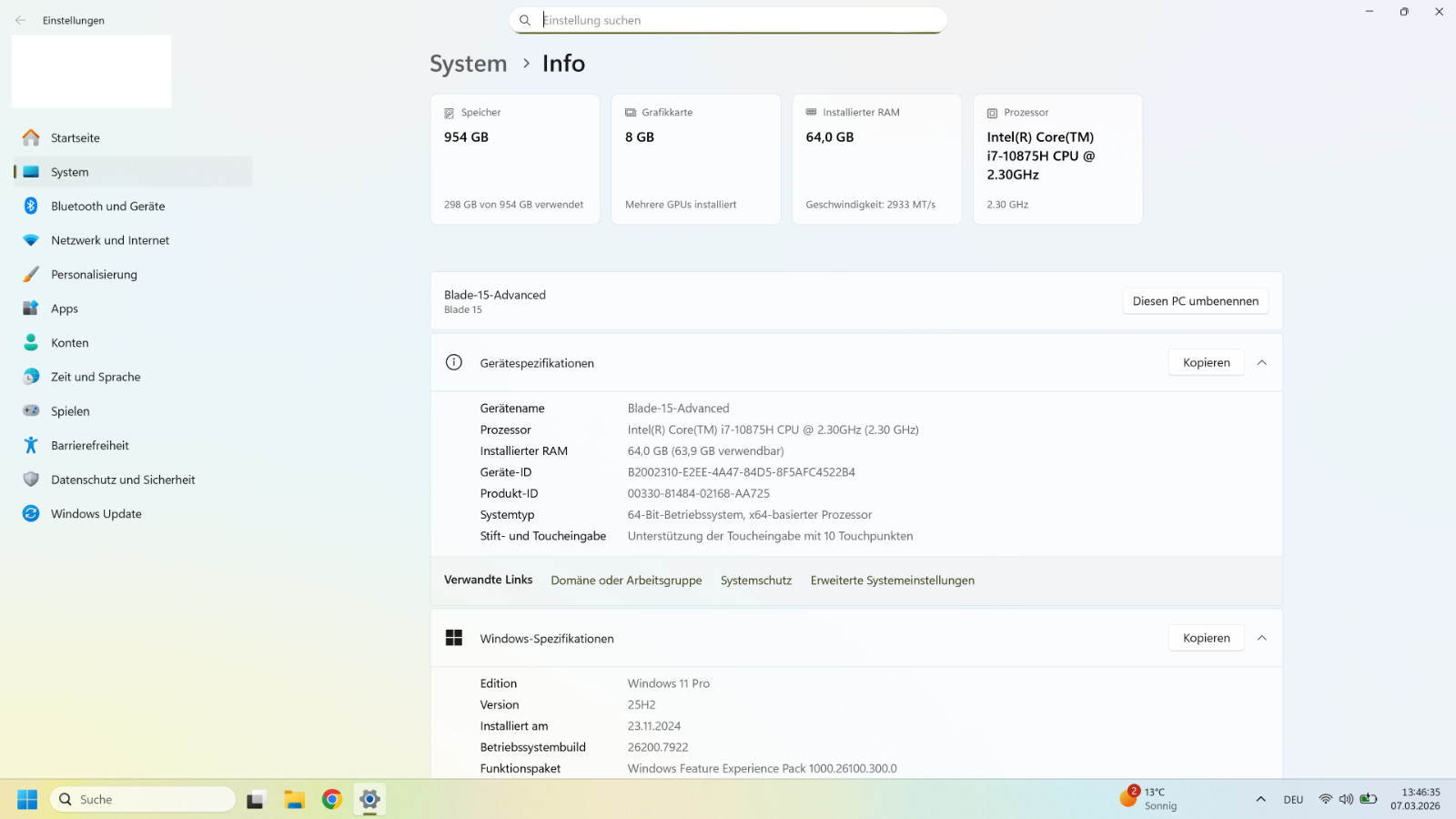Image resolution: width=1456 pixels, height=819 pixels.
Task: Click the Barrierefreiheit accessibility icon
Action: [31, 445]
